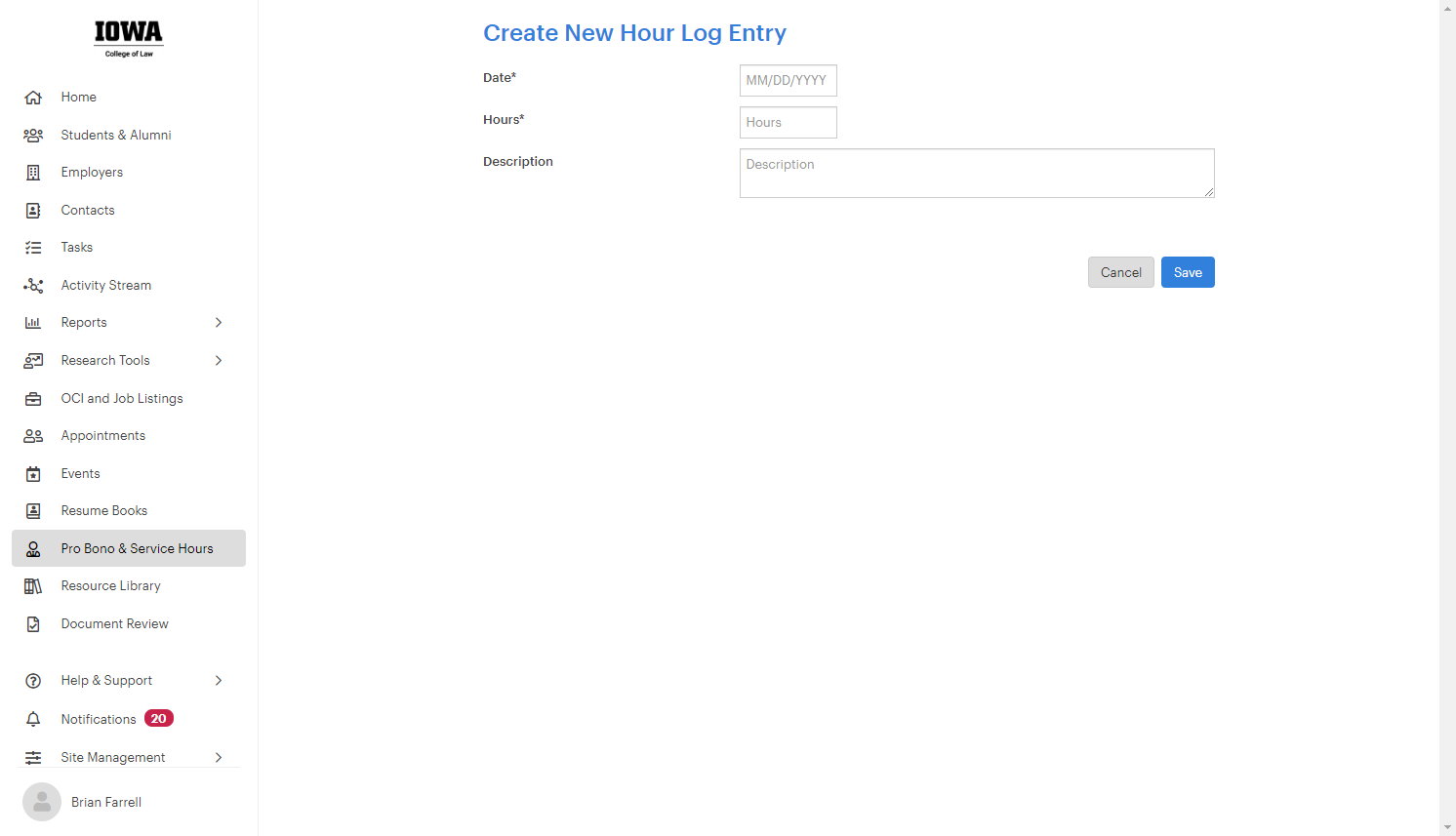The height and width of the screenshot is (836, 1456).
Task: Open Brian Farrell user profile
Action: (106, 802)
